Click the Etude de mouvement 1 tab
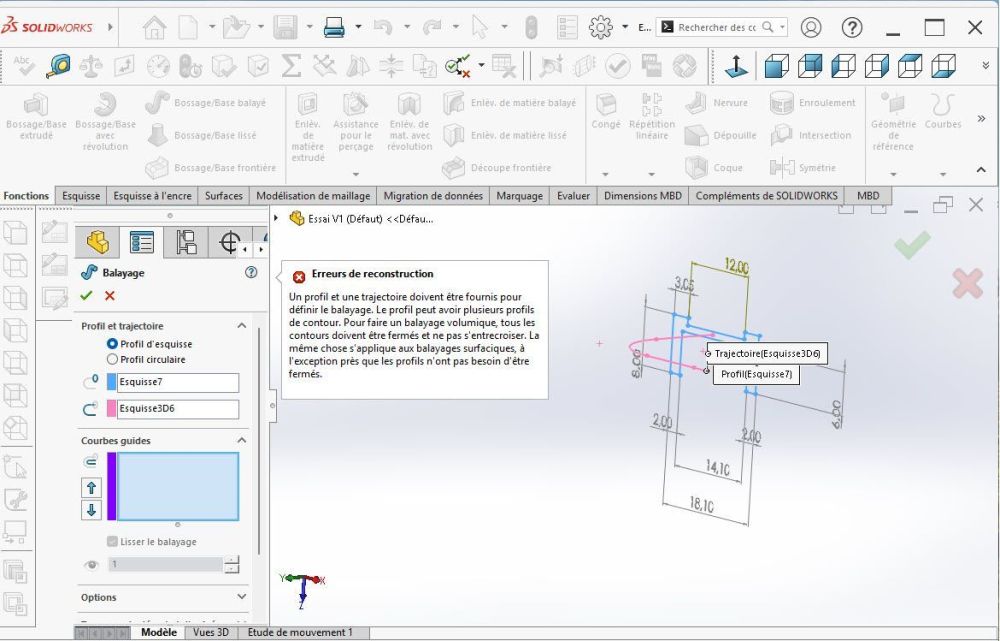 pos(300,632)
